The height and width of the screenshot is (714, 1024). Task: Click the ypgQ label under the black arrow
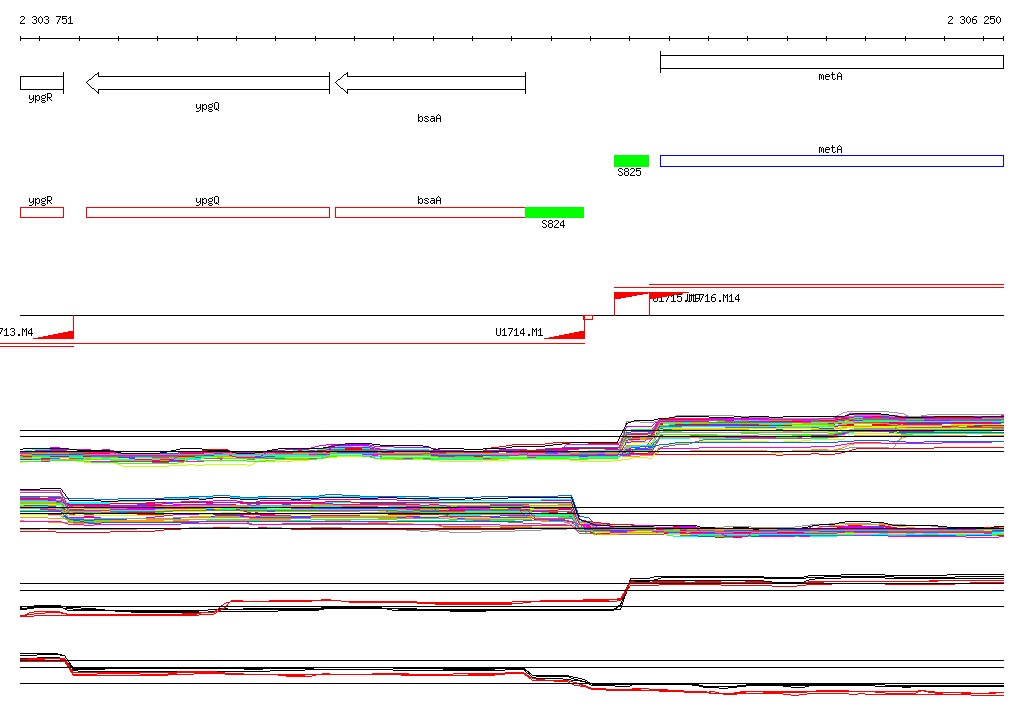coord(208,106)
